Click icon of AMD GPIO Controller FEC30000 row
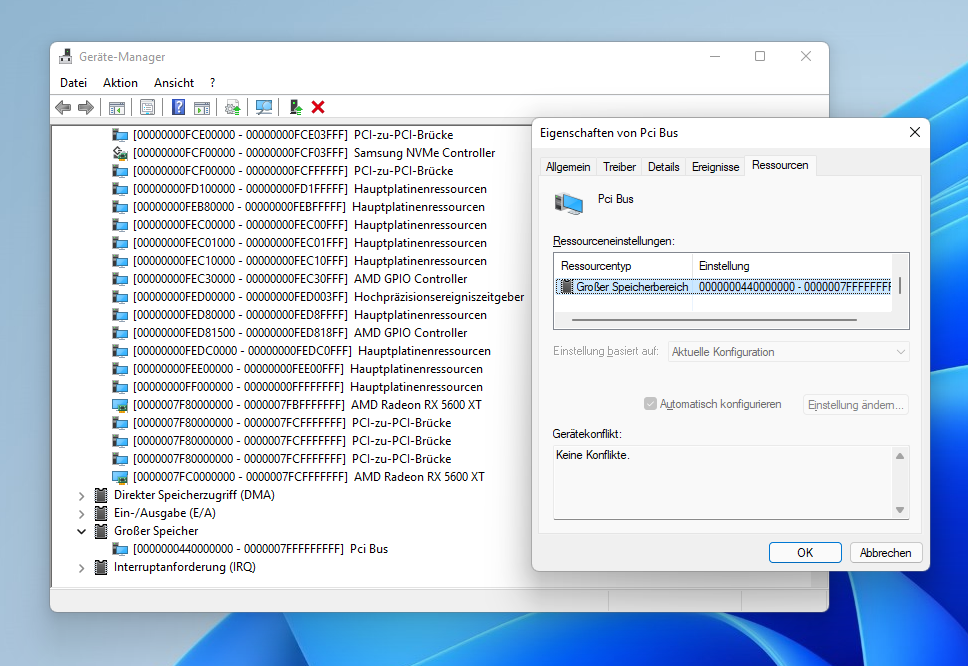968x666 pixels. pos(120,279)
